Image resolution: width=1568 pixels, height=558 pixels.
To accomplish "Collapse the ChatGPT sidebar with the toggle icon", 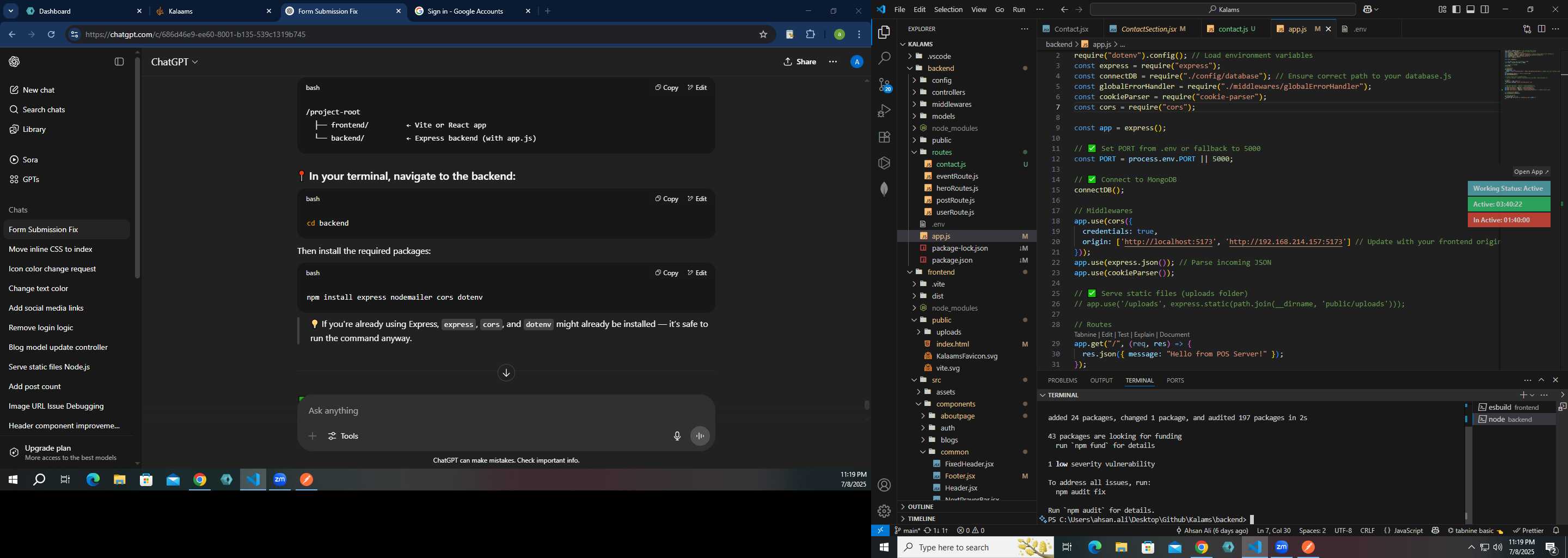I will 119,62.
